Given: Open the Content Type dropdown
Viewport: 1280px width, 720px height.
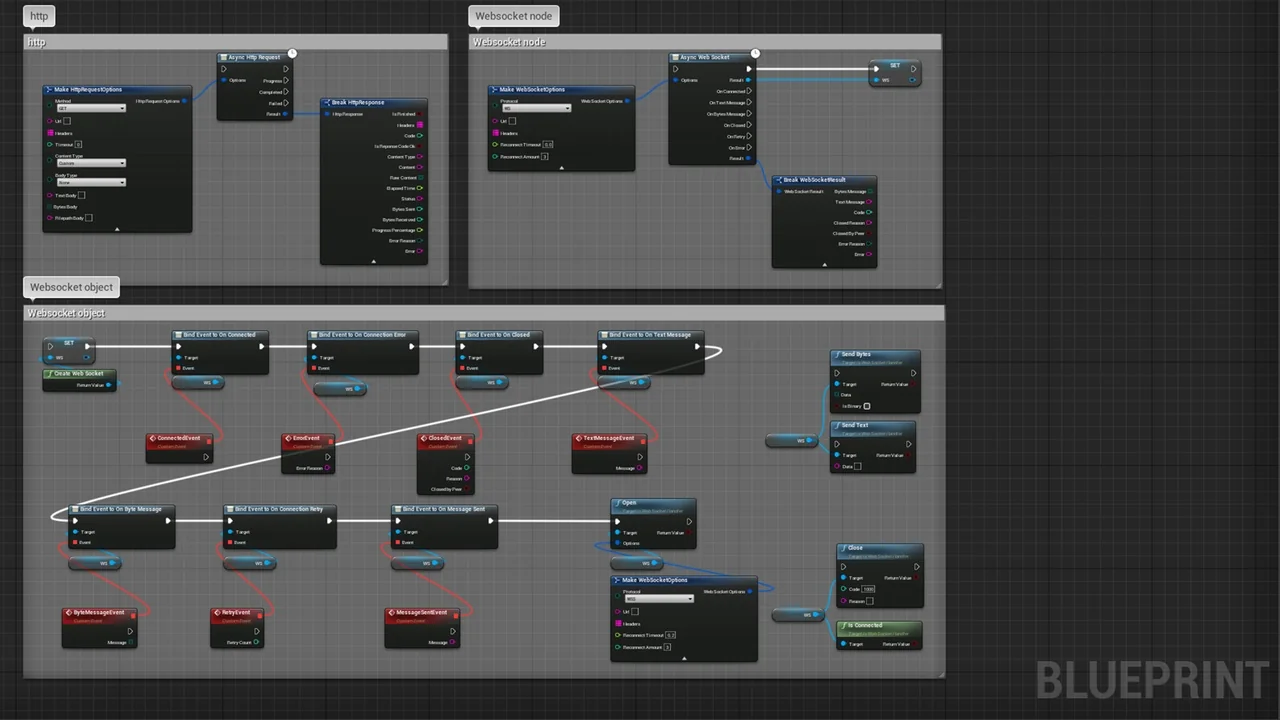Looking at the screenshot, I should 90,163.
